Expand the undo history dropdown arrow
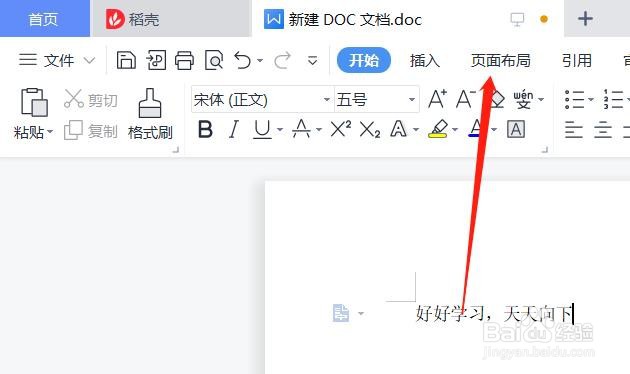Screen dimensions: 630x374 (260, 61)
